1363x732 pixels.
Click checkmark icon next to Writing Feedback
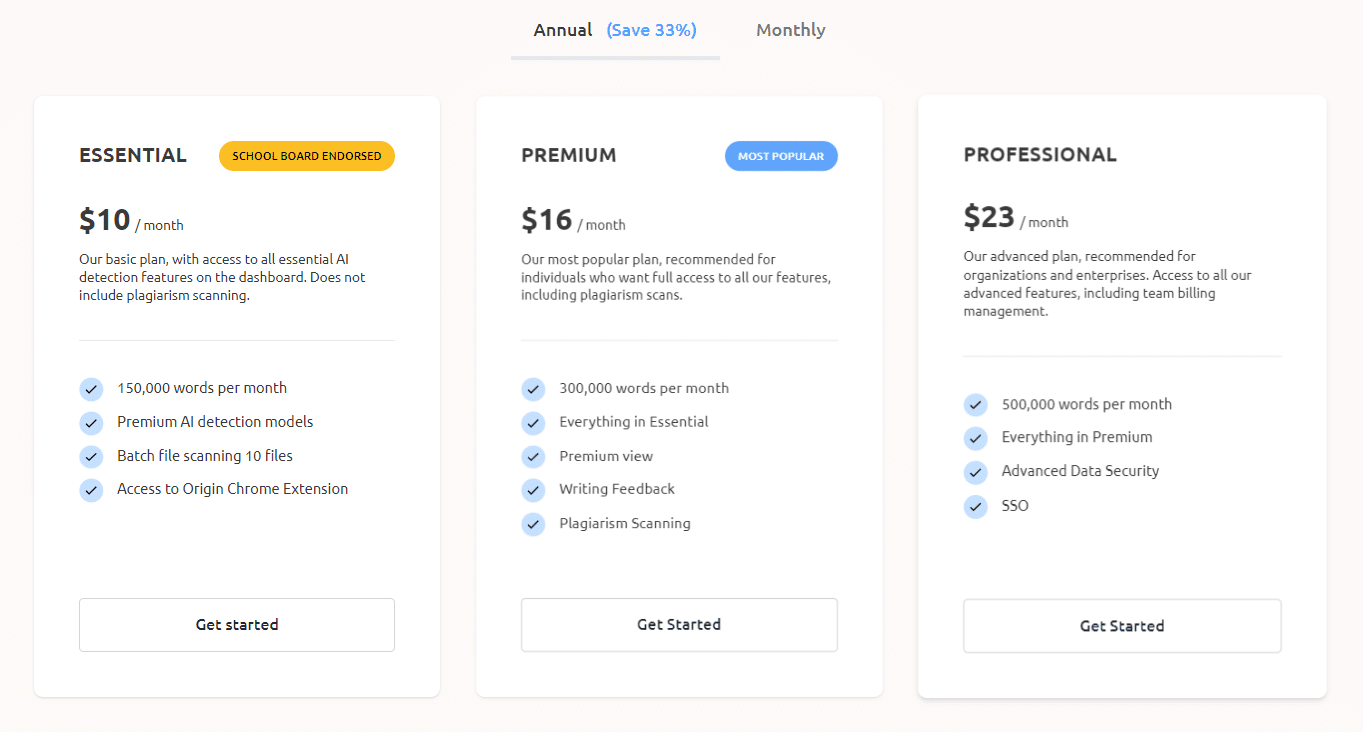(533, 490)
